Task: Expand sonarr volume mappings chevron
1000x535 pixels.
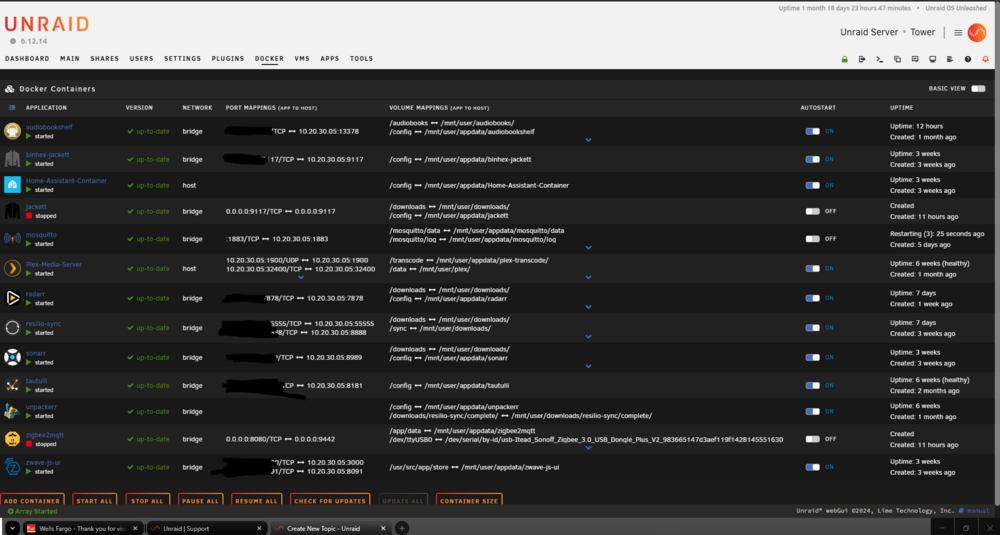Action: [588, 366]
